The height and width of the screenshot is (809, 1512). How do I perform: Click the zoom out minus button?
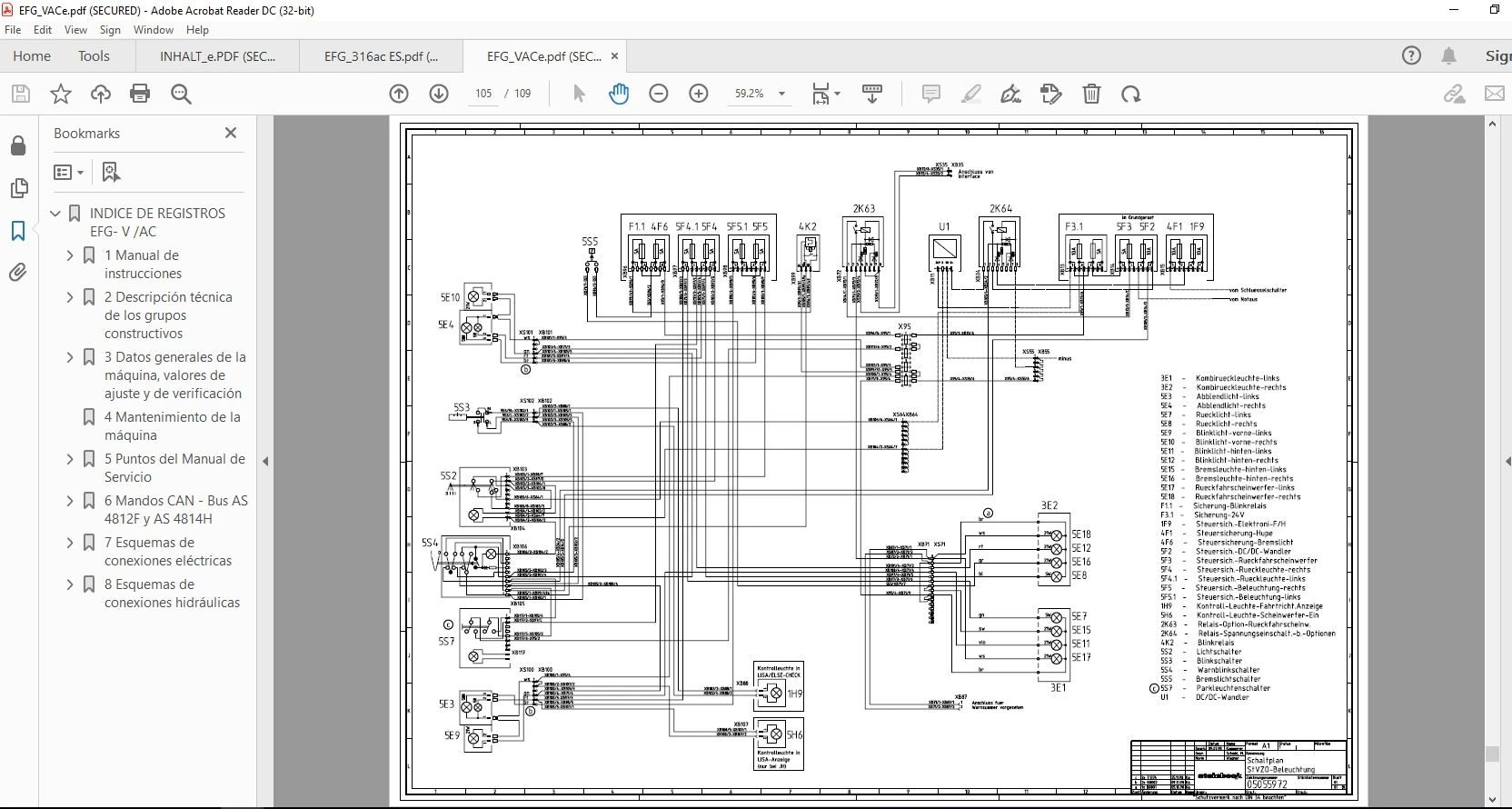coord(659,94)
